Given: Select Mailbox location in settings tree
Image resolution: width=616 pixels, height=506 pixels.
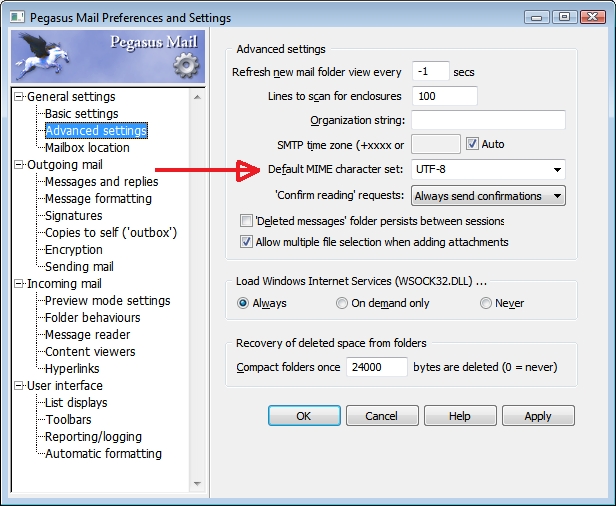Looking at the screenshot, I should pos(87,148).
